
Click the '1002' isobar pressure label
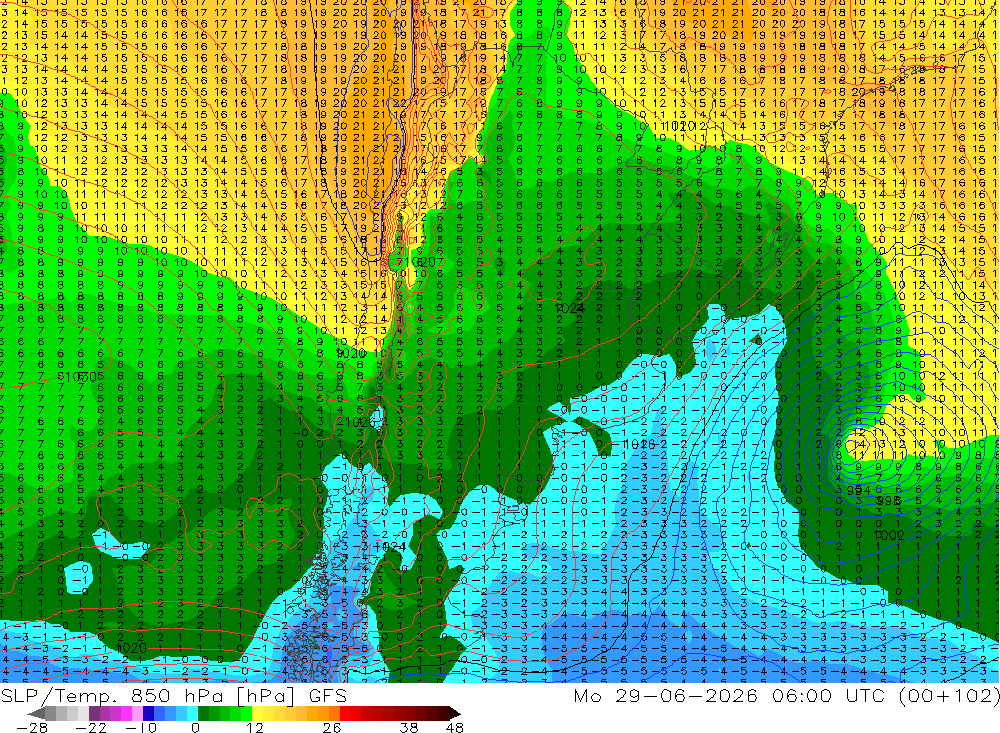coord(888,535)
